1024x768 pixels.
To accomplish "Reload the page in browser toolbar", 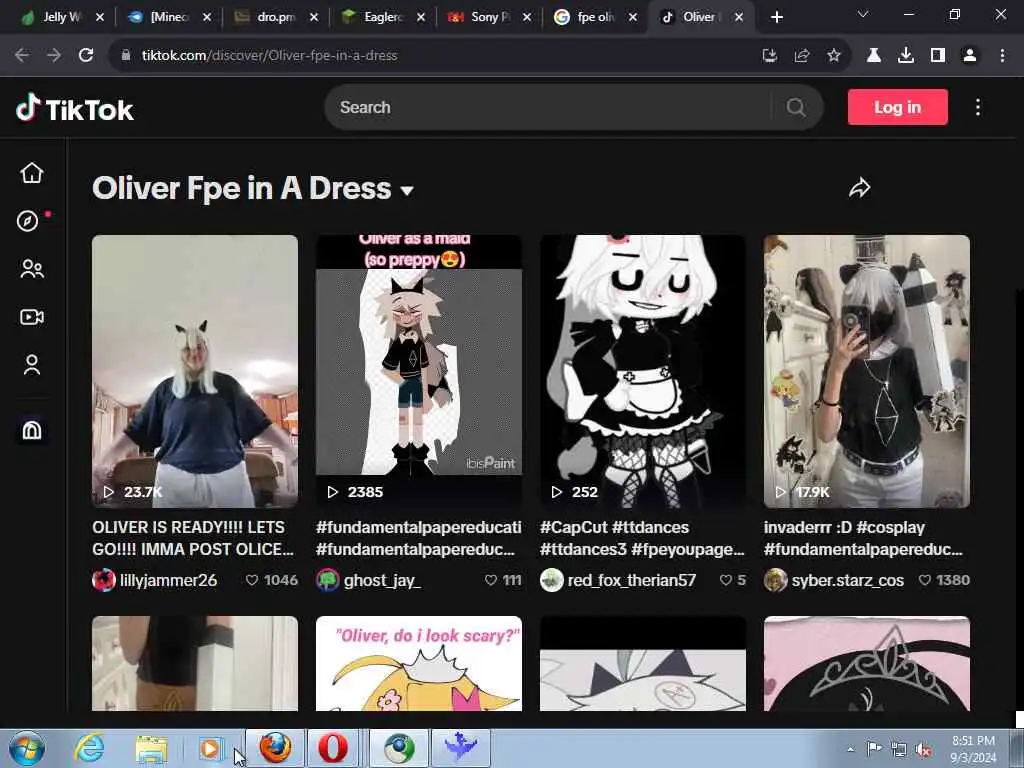I will 86,55.
